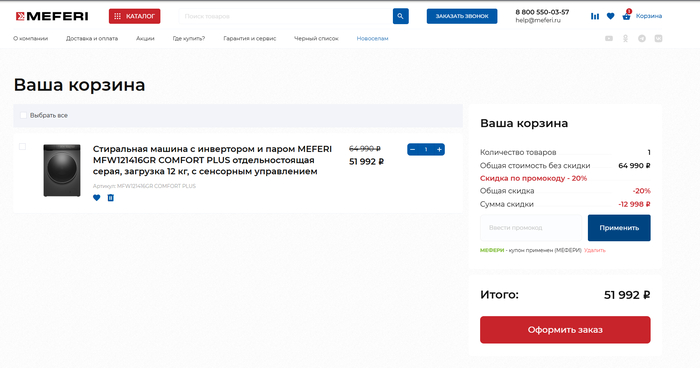This screenshot has height=368, width=700.
Task: Click the 51 992 ₽ item price
Action: tap(366, 162)
